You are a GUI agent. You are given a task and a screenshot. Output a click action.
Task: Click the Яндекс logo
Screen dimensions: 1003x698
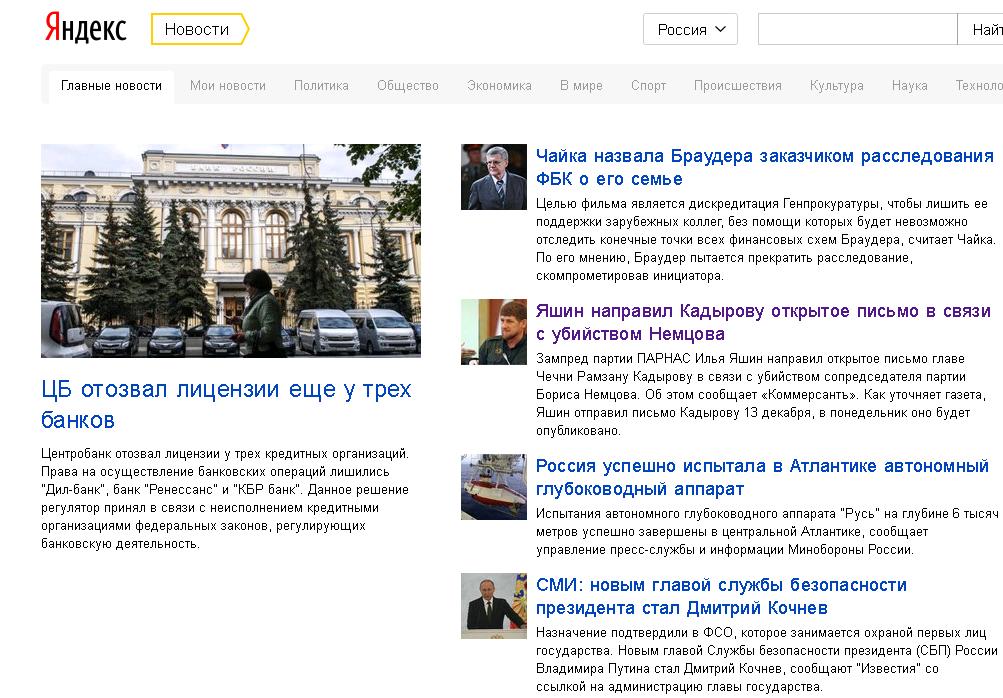click(85, 29)
